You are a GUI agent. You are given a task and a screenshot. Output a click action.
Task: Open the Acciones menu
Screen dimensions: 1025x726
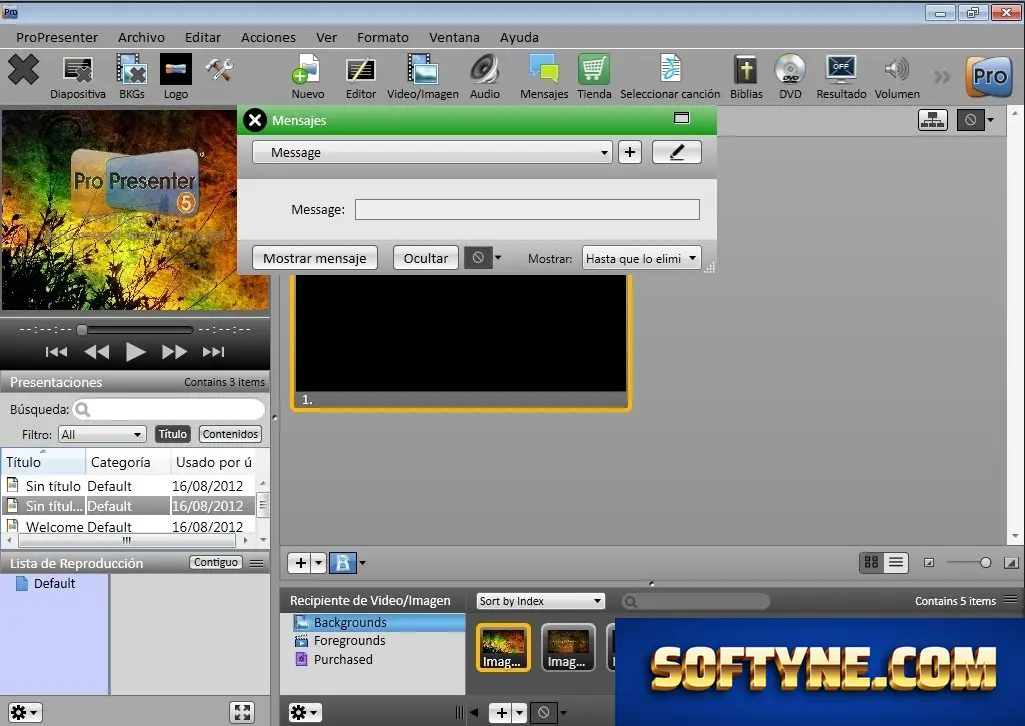point(268,37)
